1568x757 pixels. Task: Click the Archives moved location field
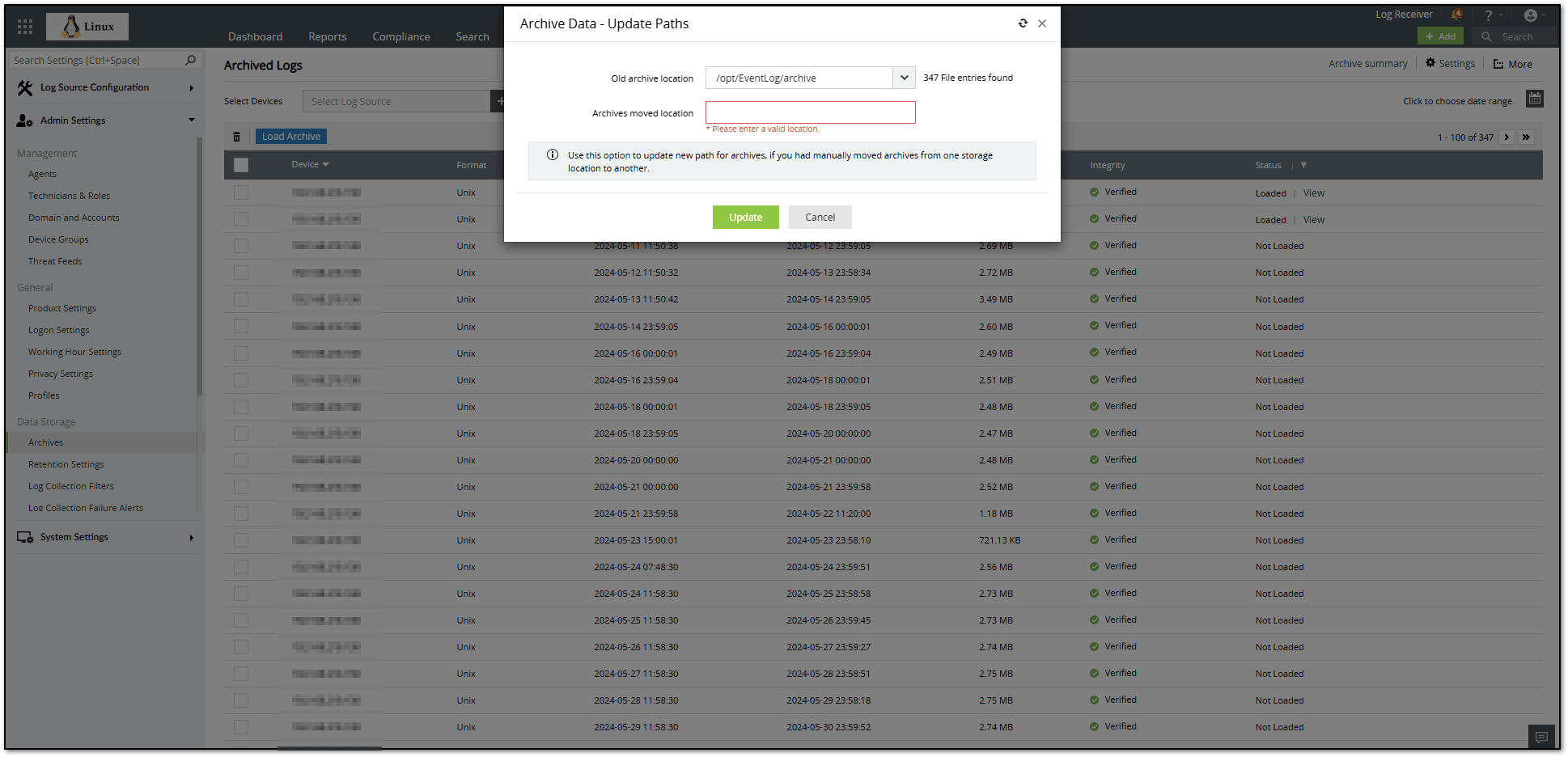pyautogui.click(x=810, y=112)
